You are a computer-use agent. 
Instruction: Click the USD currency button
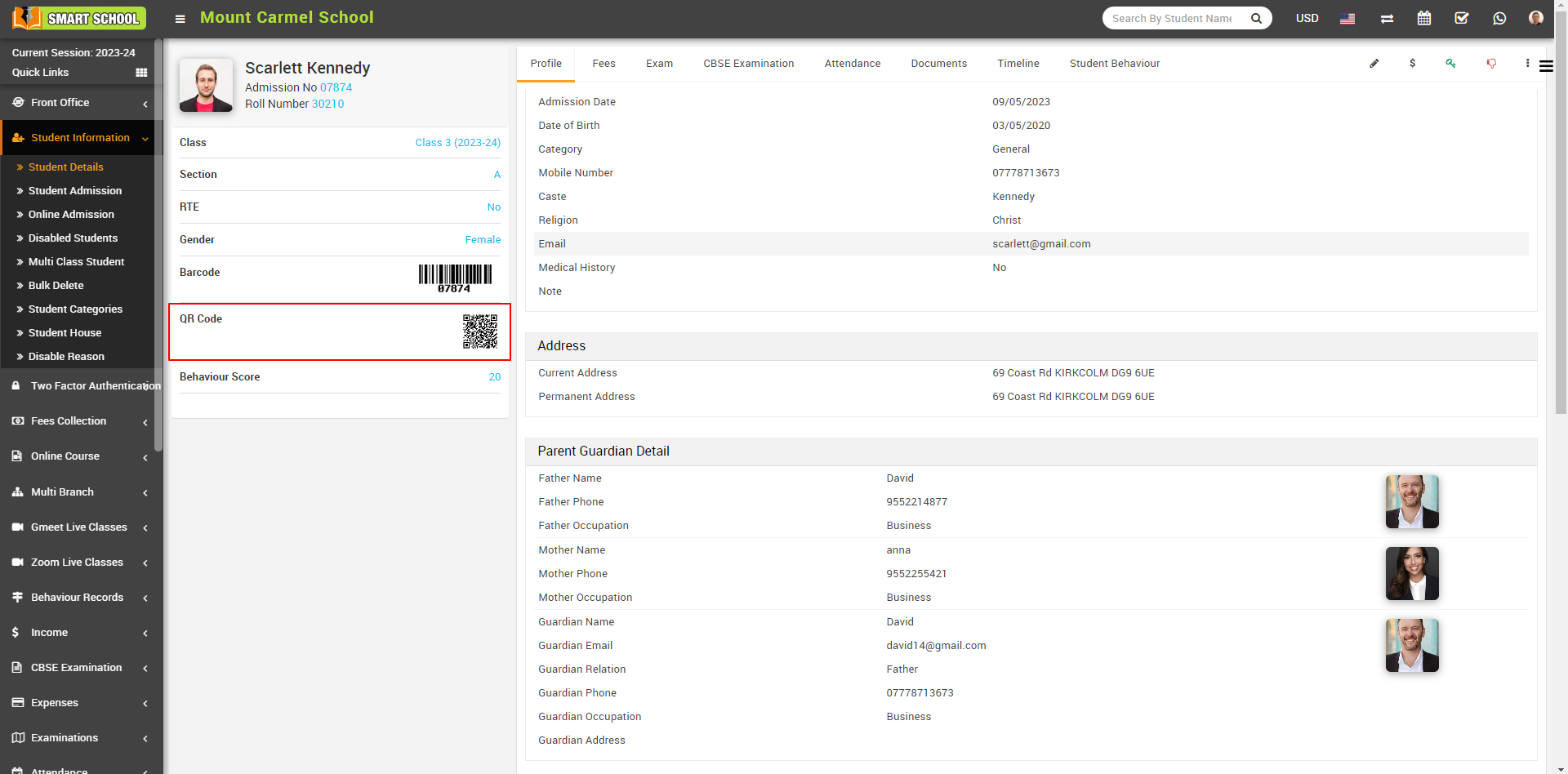point(1307,18)
